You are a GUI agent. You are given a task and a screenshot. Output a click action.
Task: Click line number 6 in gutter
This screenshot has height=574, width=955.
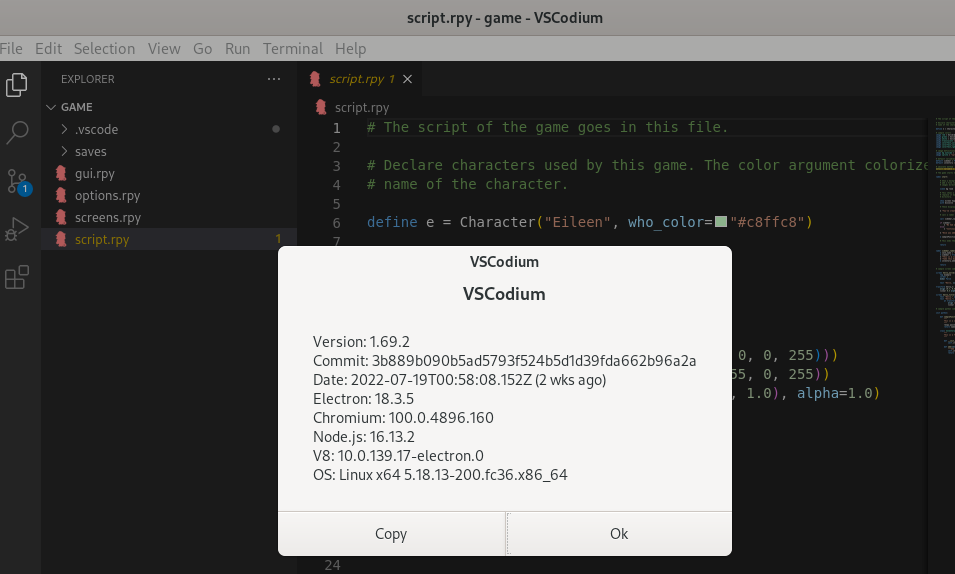[x=336, y=223]
